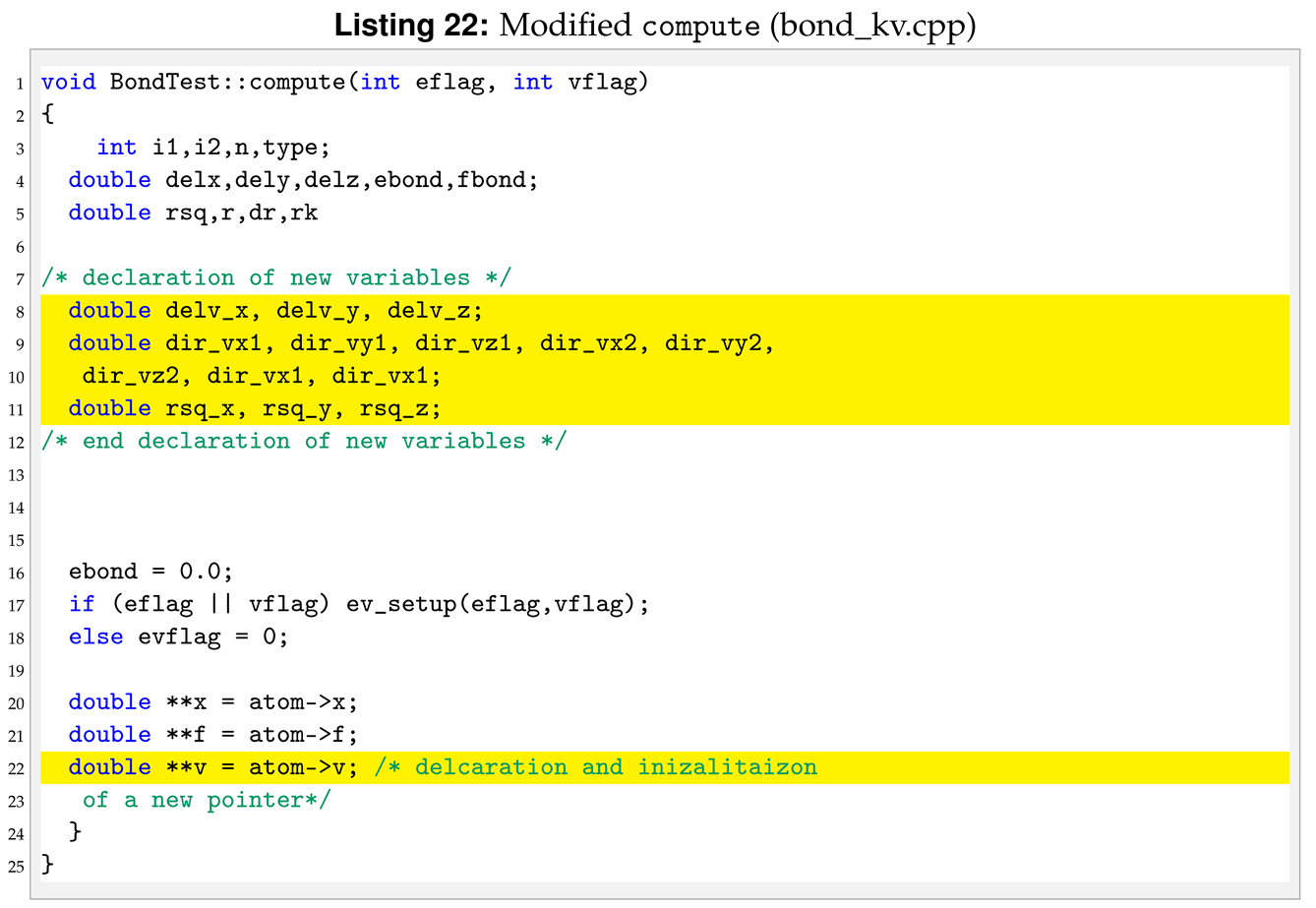Select the "delv_y" variable name
This screenshot has height=908, width=1316.
(318, 311)
